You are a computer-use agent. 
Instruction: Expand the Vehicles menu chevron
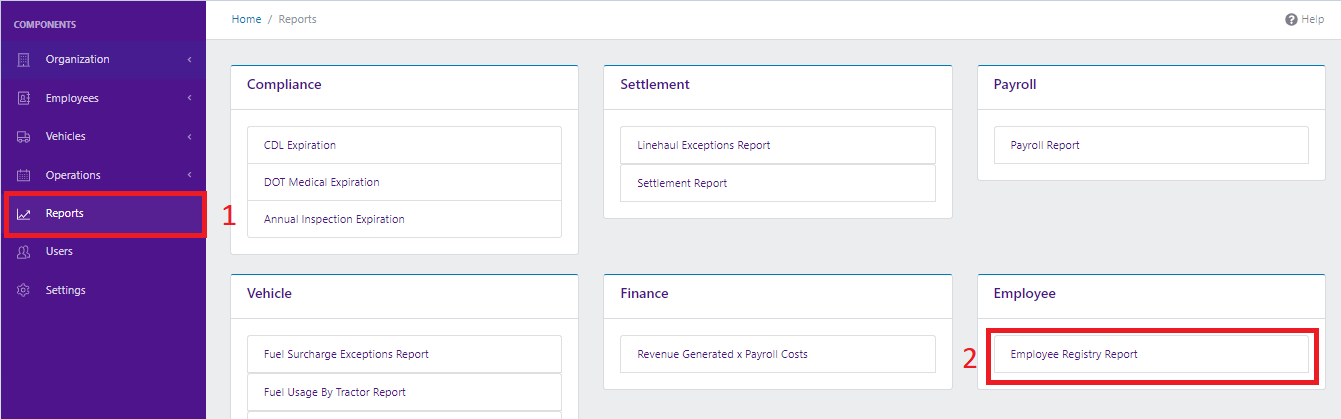pyautogui.click(x=189, y=137)
